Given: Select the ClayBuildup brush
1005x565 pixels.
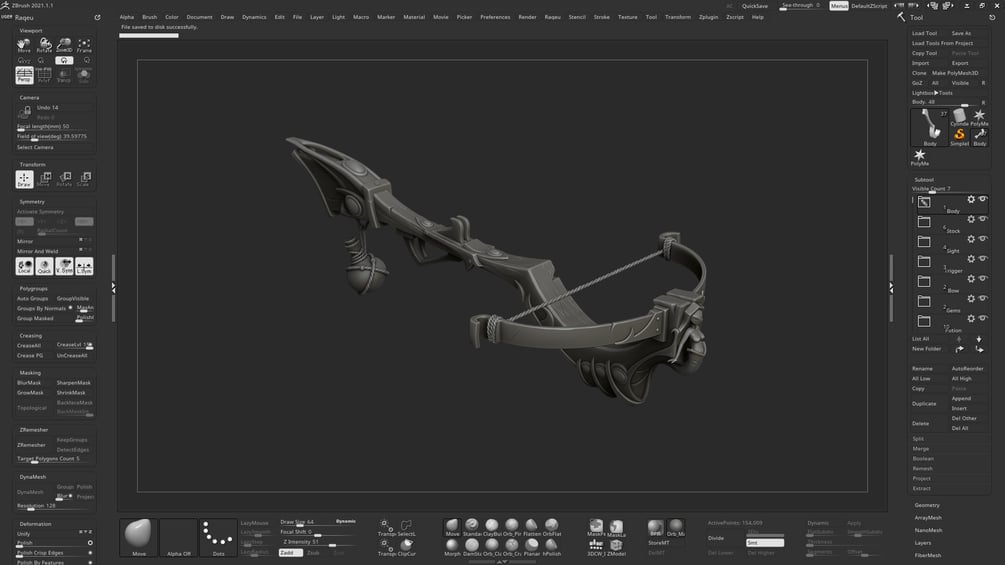Looking at the screenshot, I should tap(492, 527).
